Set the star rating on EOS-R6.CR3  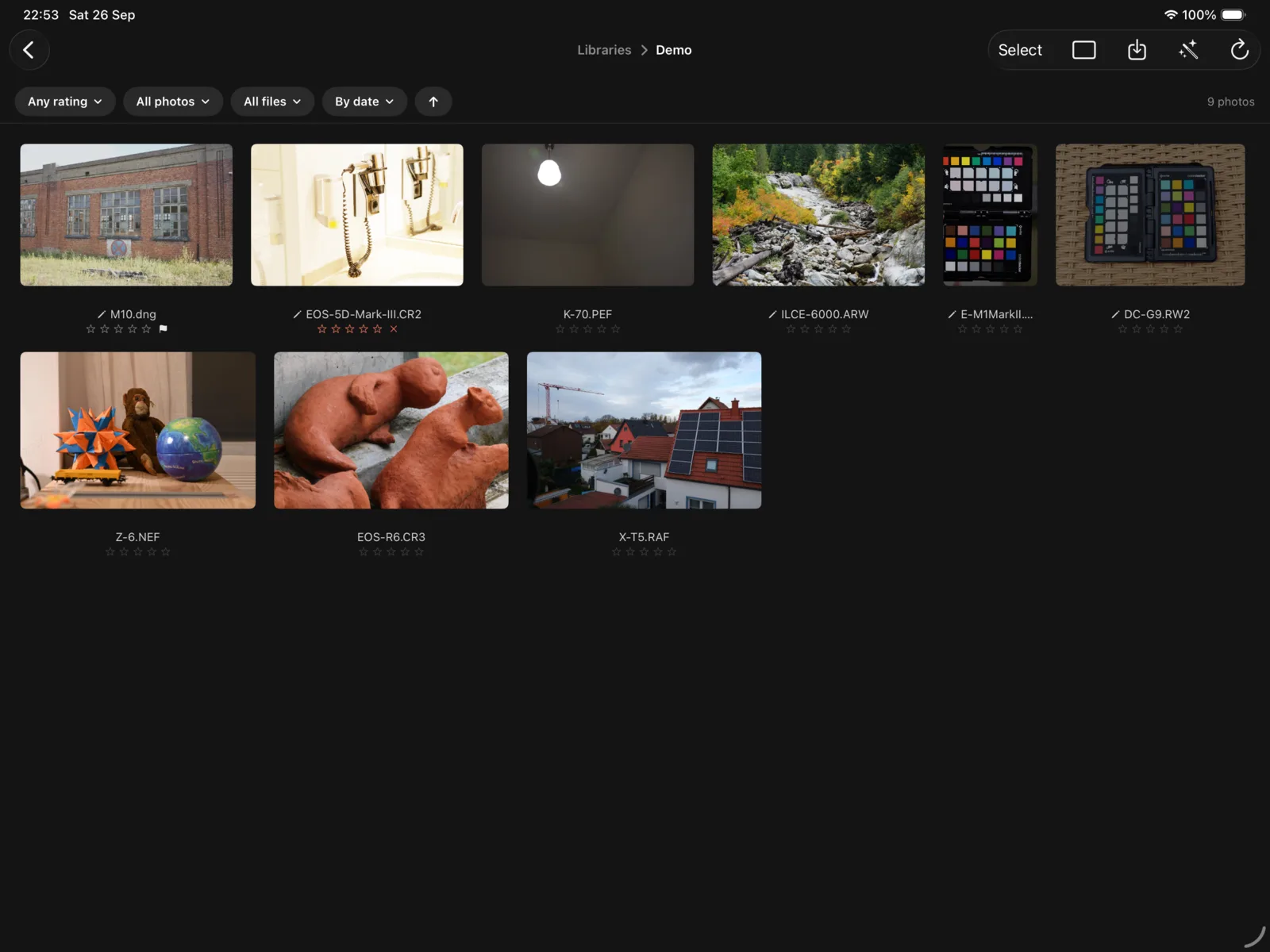click(391, 551)
